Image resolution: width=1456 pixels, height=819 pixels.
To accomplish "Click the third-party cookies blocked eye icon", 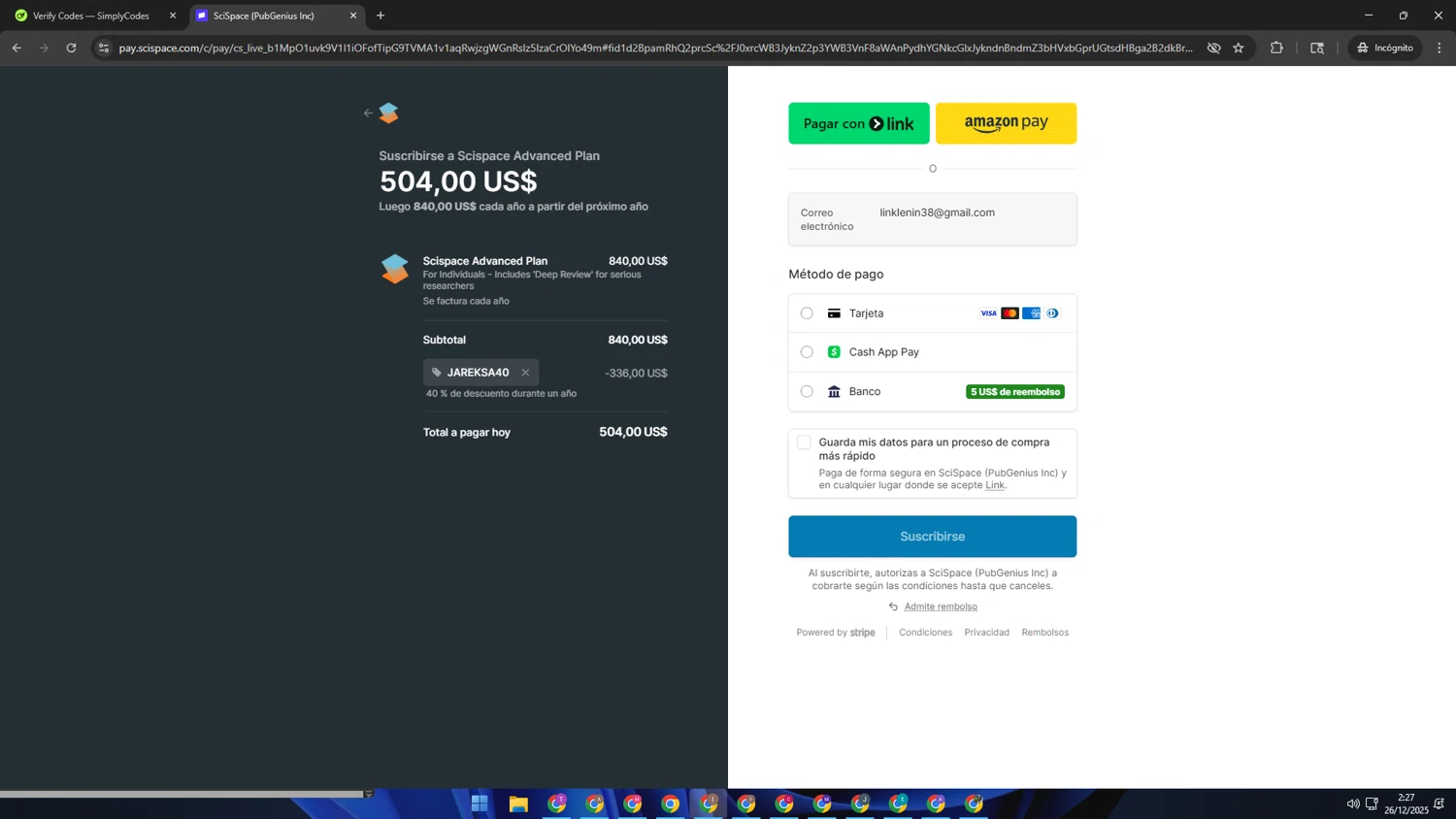I will tap(1213, 48).
